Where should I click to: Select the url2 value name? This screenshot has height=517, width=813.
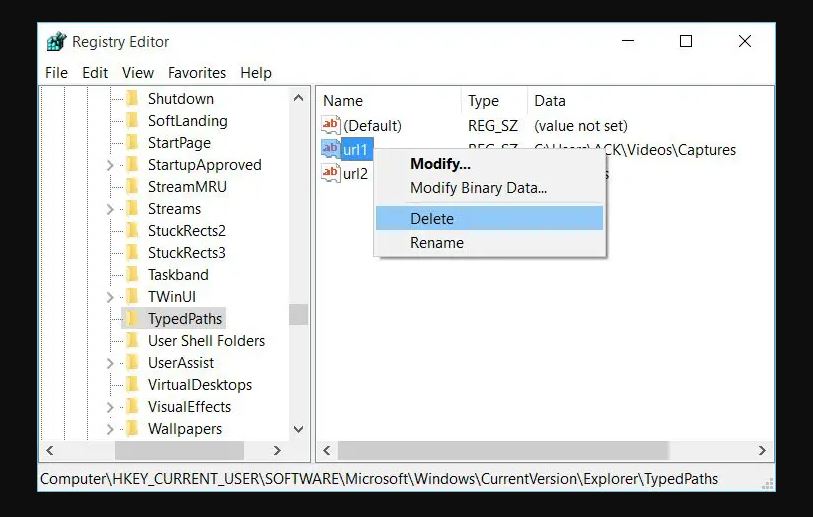(x=355, y=174)
